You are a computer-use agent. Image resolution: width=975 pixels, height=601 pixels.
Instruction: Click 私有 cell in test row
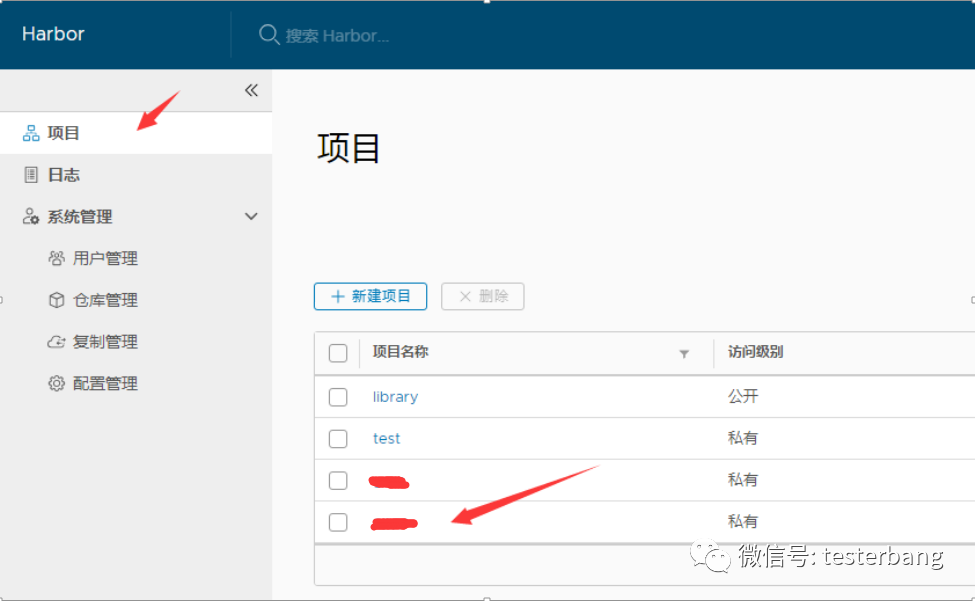click(743, 438)
